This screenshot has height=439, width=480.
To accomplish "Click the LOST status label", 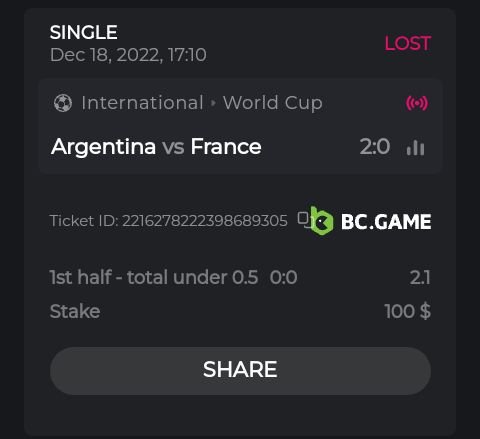I will [408, 43].
